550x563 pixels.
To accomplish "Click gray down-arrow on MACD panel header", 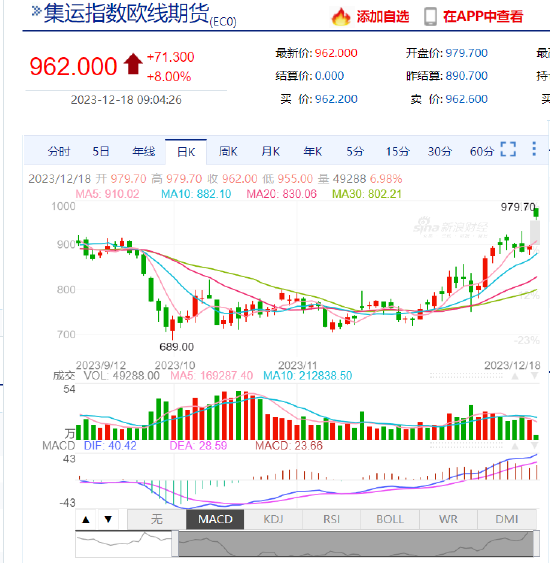I will (x=534, y=446).
